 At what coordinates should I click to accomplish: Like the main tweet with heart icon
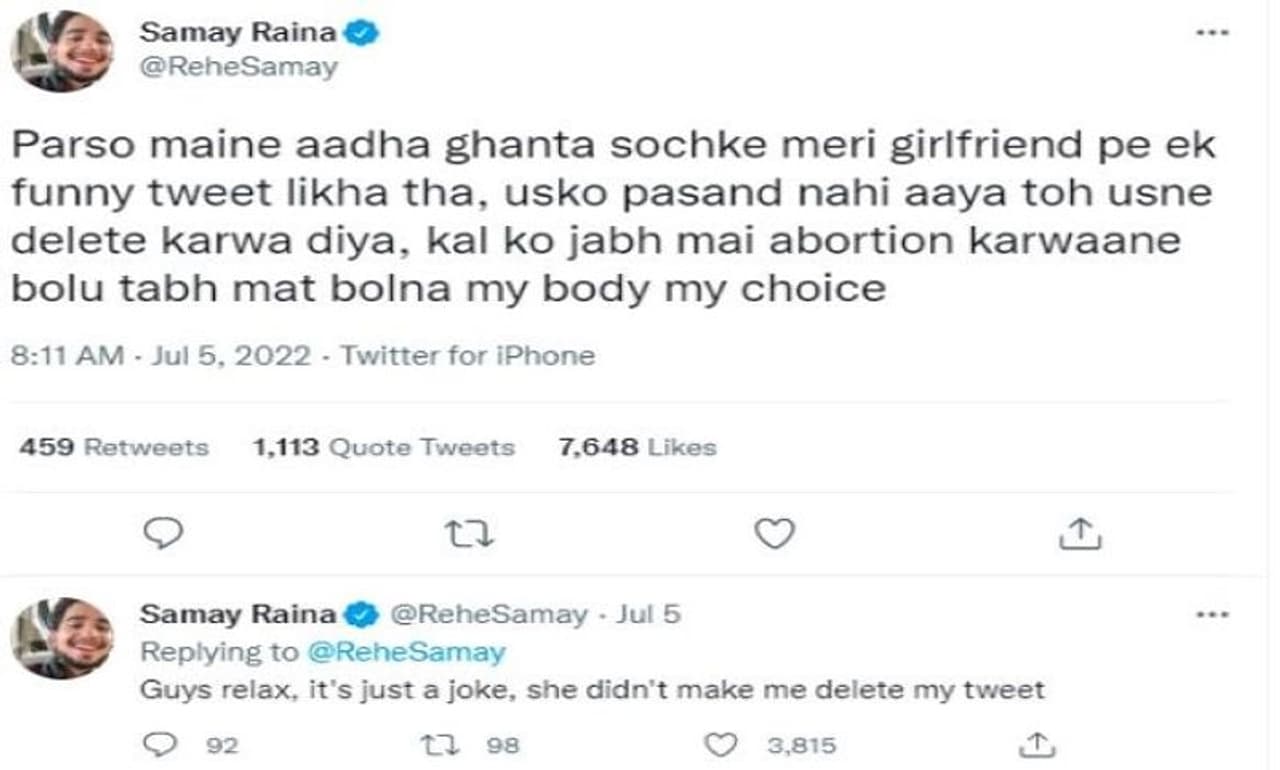(773, 535)
